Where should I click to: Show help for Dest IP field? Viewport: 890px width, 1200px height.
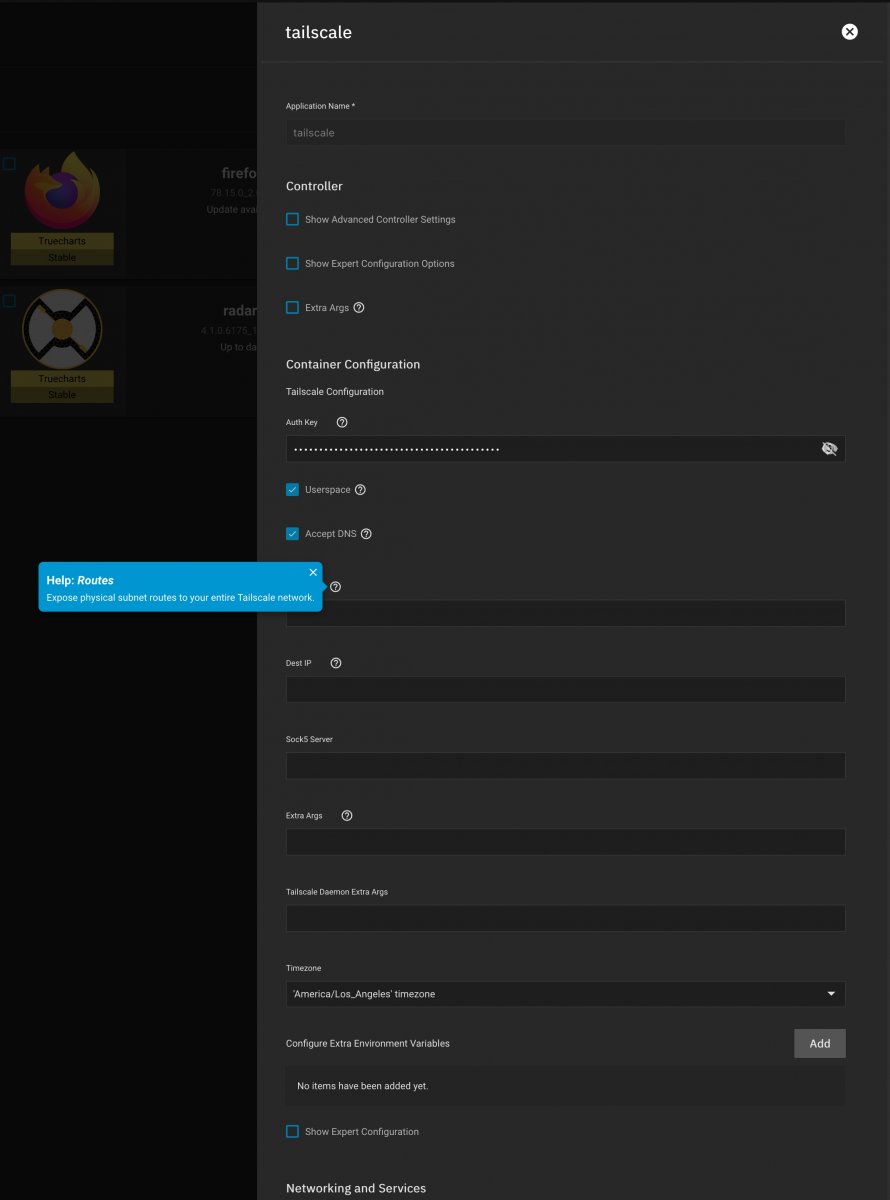[x=335, y=663]
